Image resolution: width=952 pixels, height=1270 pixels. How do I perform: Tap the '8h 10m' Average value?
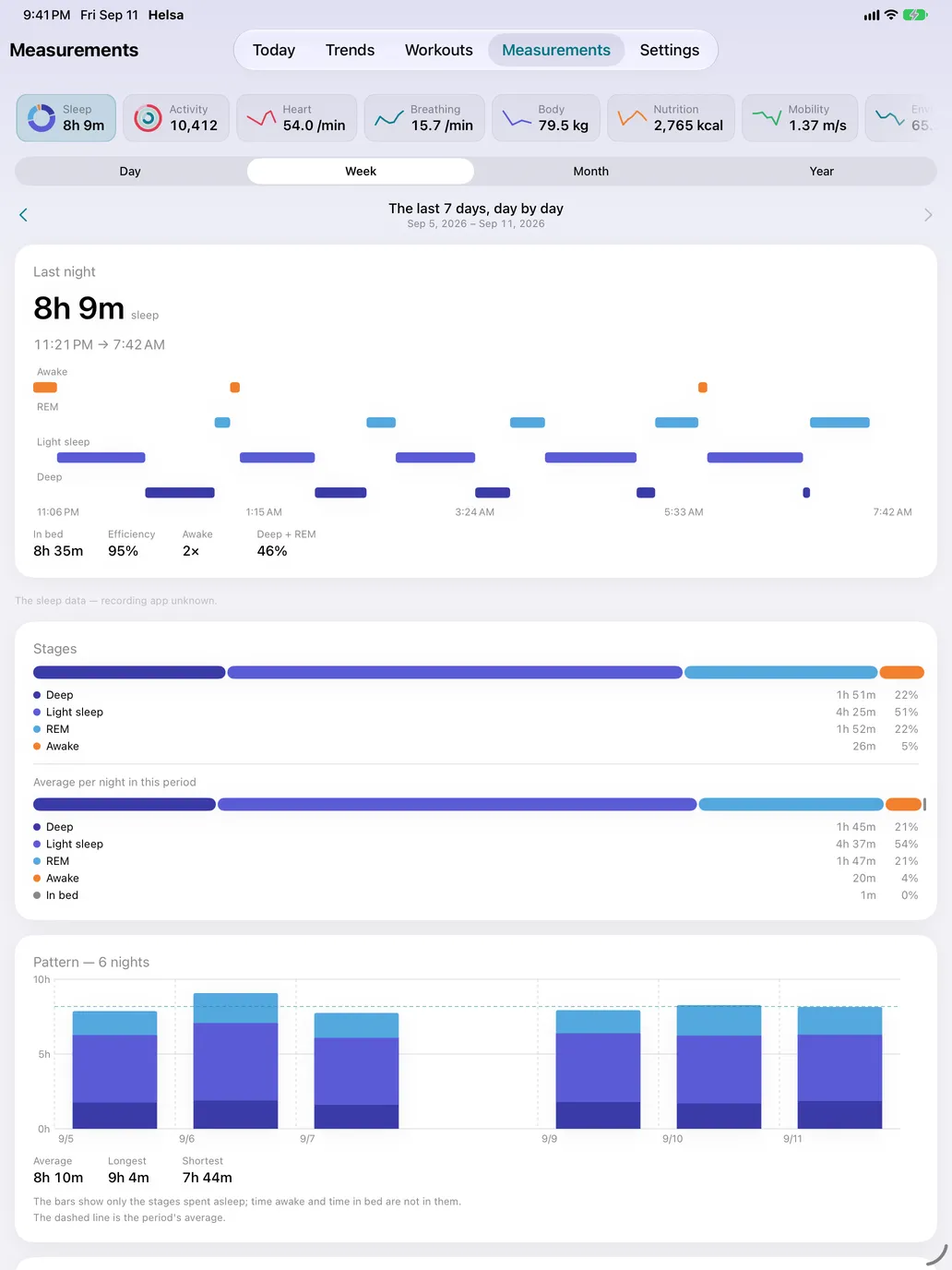pos(58,1178)
